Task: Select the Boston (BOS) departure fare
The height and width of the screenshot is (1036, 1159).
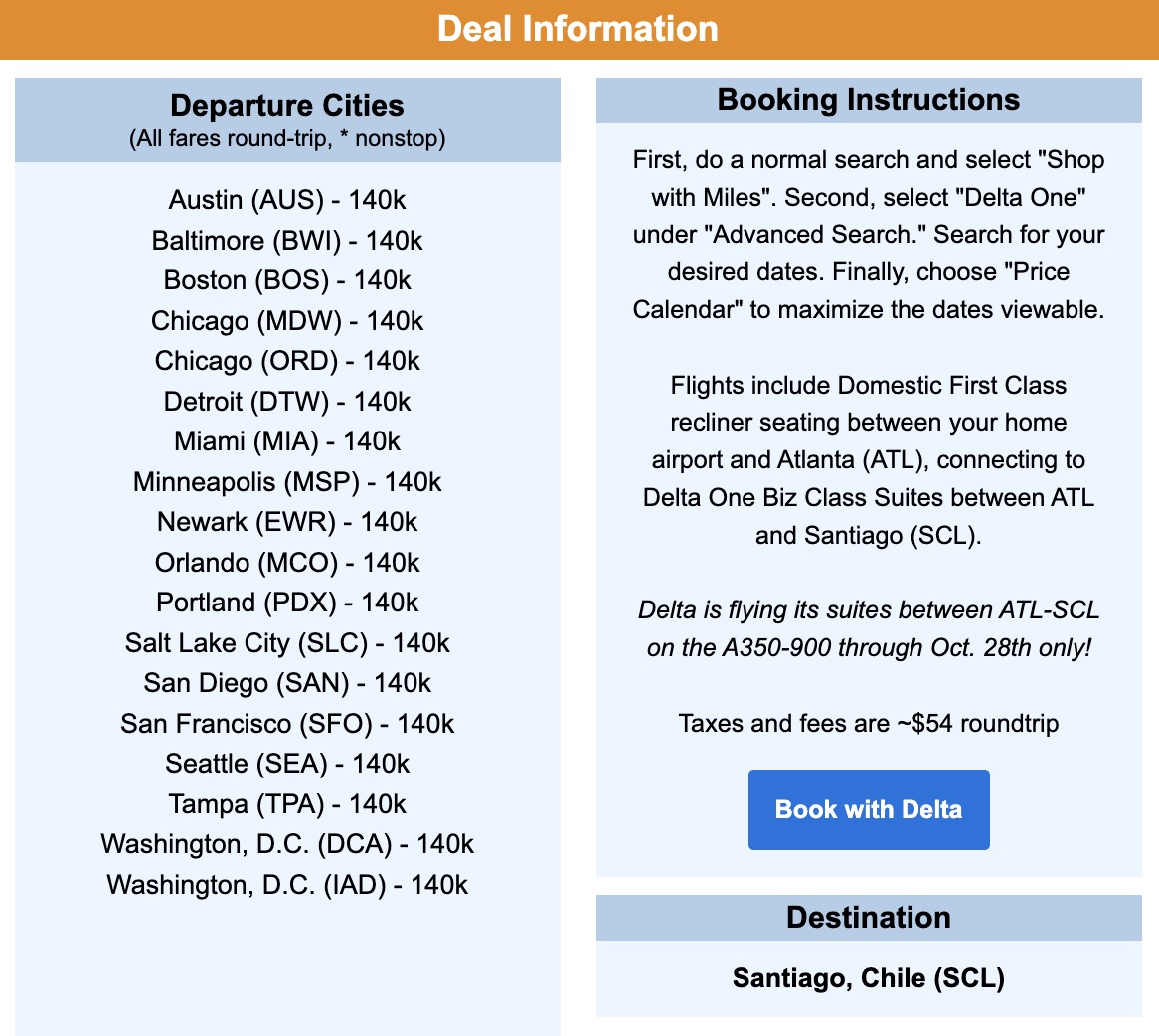Action: point(287,280)
